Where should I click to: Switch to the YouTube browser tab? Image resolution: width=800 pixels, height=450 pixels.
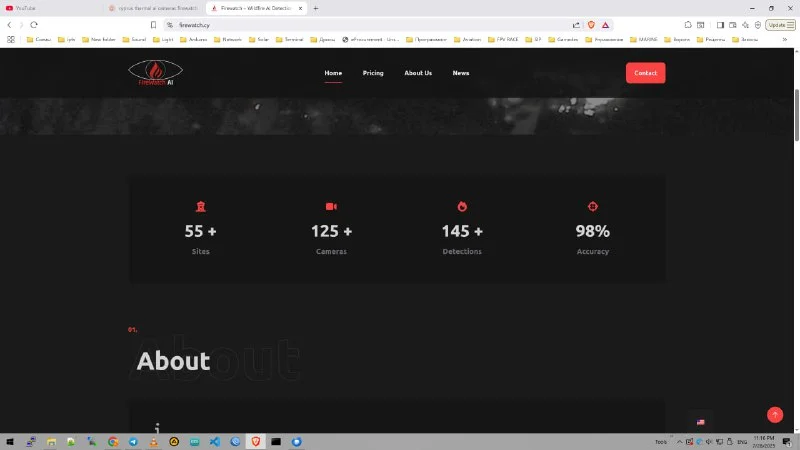click(50, 7)
